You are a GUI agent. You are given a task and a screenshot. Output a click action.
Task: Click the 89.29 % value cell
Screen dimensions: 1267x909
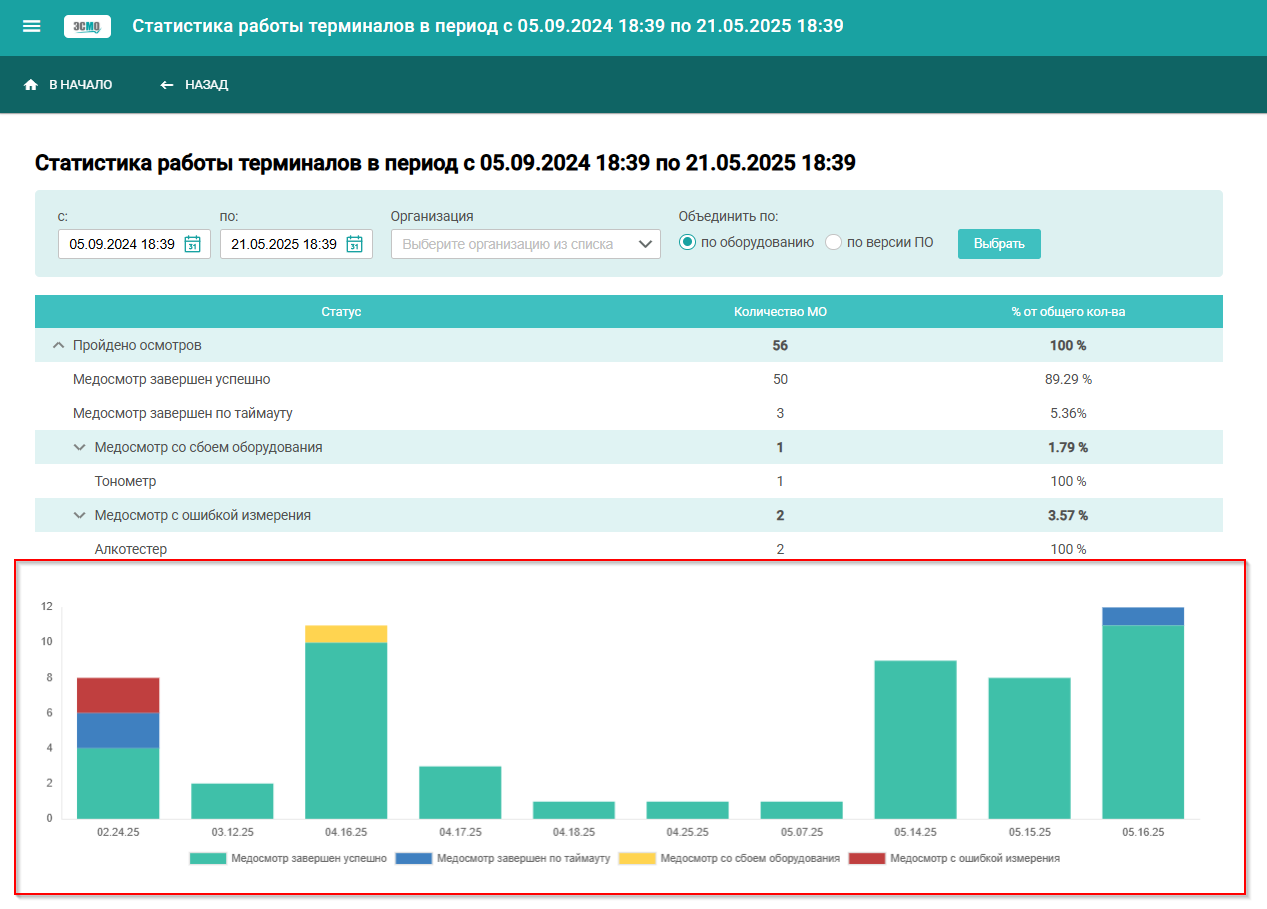1068,379
